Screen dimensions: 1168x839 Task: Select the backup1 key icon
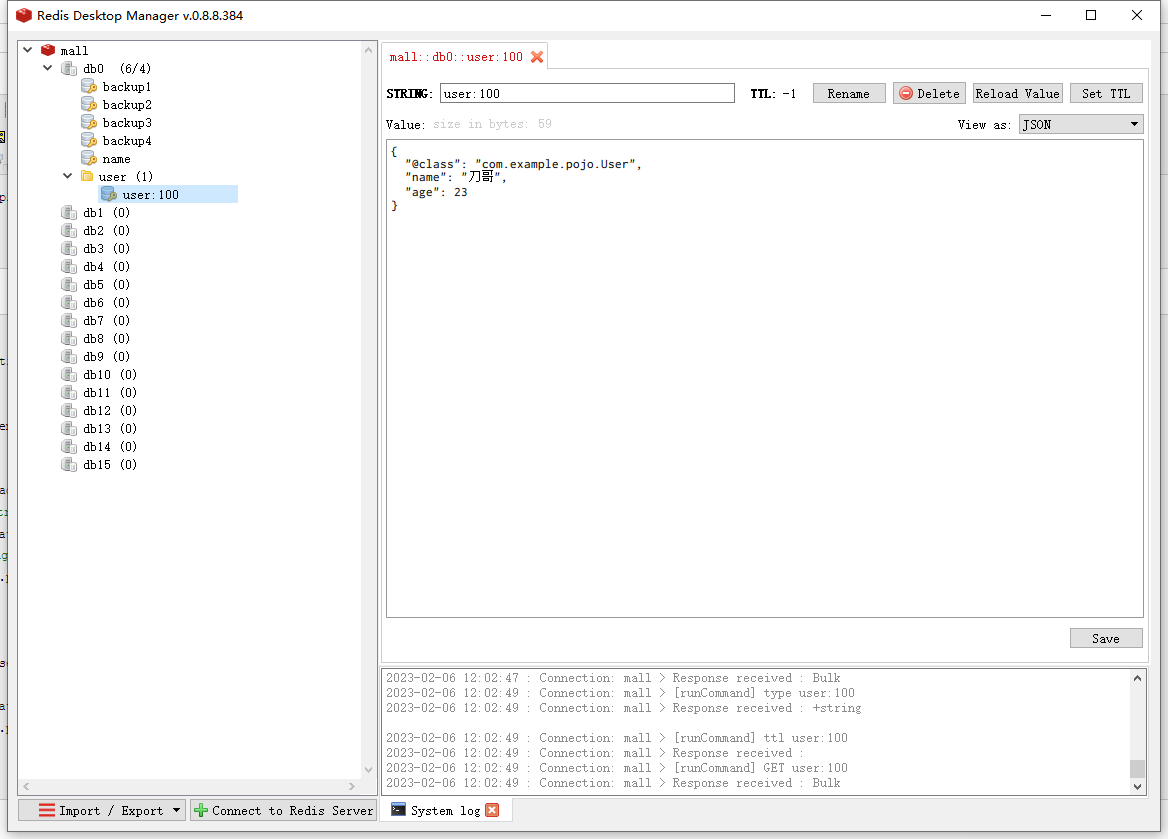(89, 86)
